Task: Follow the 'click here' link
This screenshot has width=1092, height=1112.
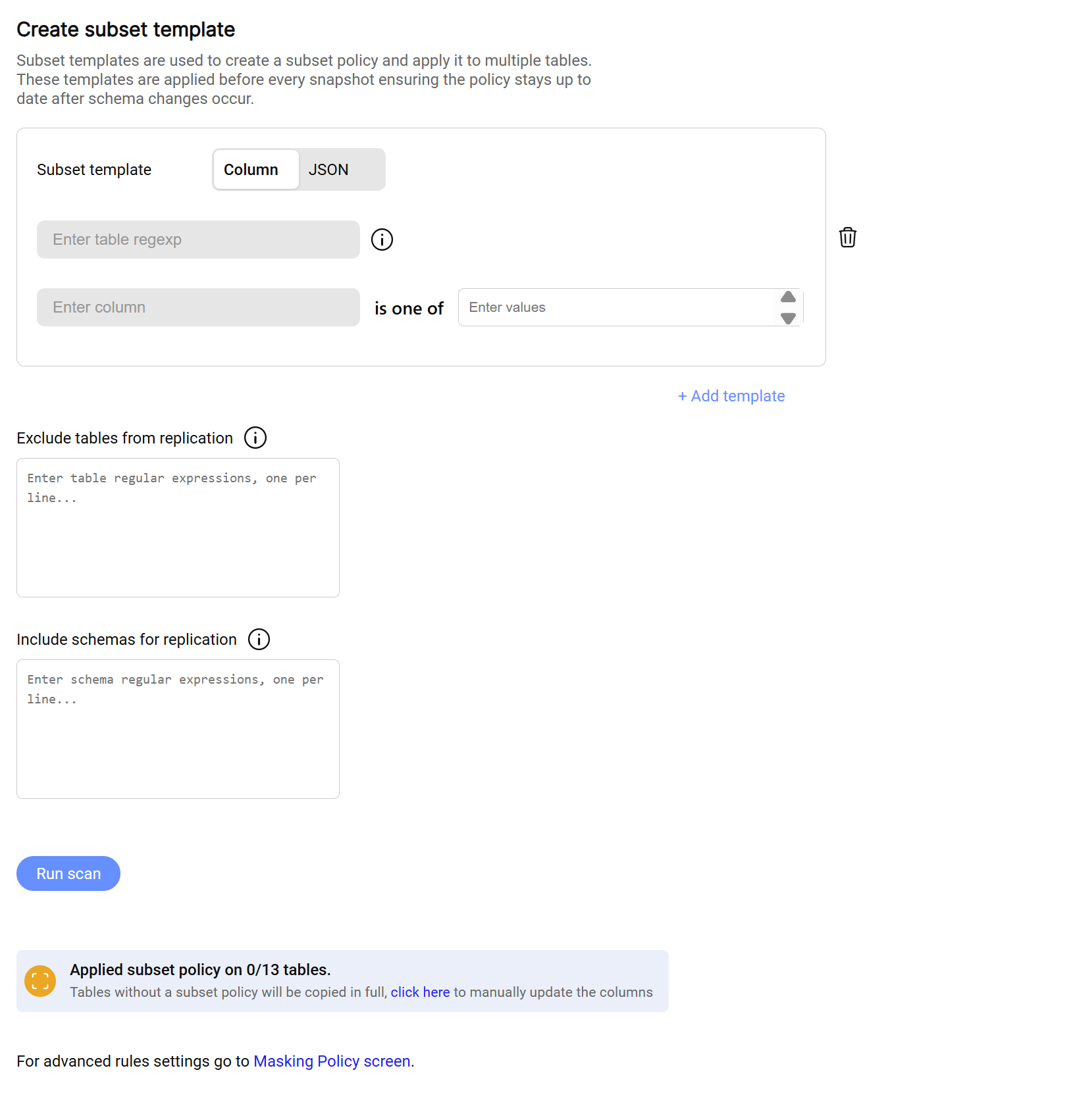Action: (x=420, y=992)
